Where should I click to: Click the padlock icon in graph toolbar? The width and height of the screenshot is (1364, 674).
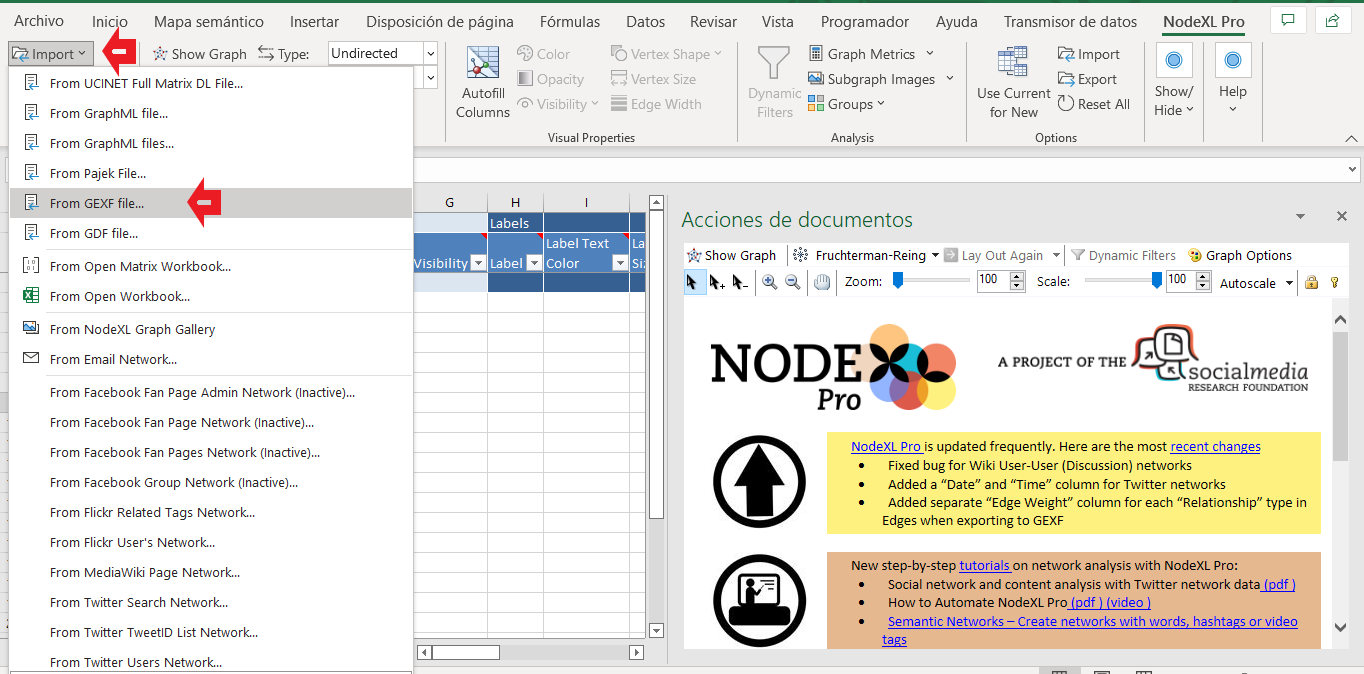[1312, 283]
